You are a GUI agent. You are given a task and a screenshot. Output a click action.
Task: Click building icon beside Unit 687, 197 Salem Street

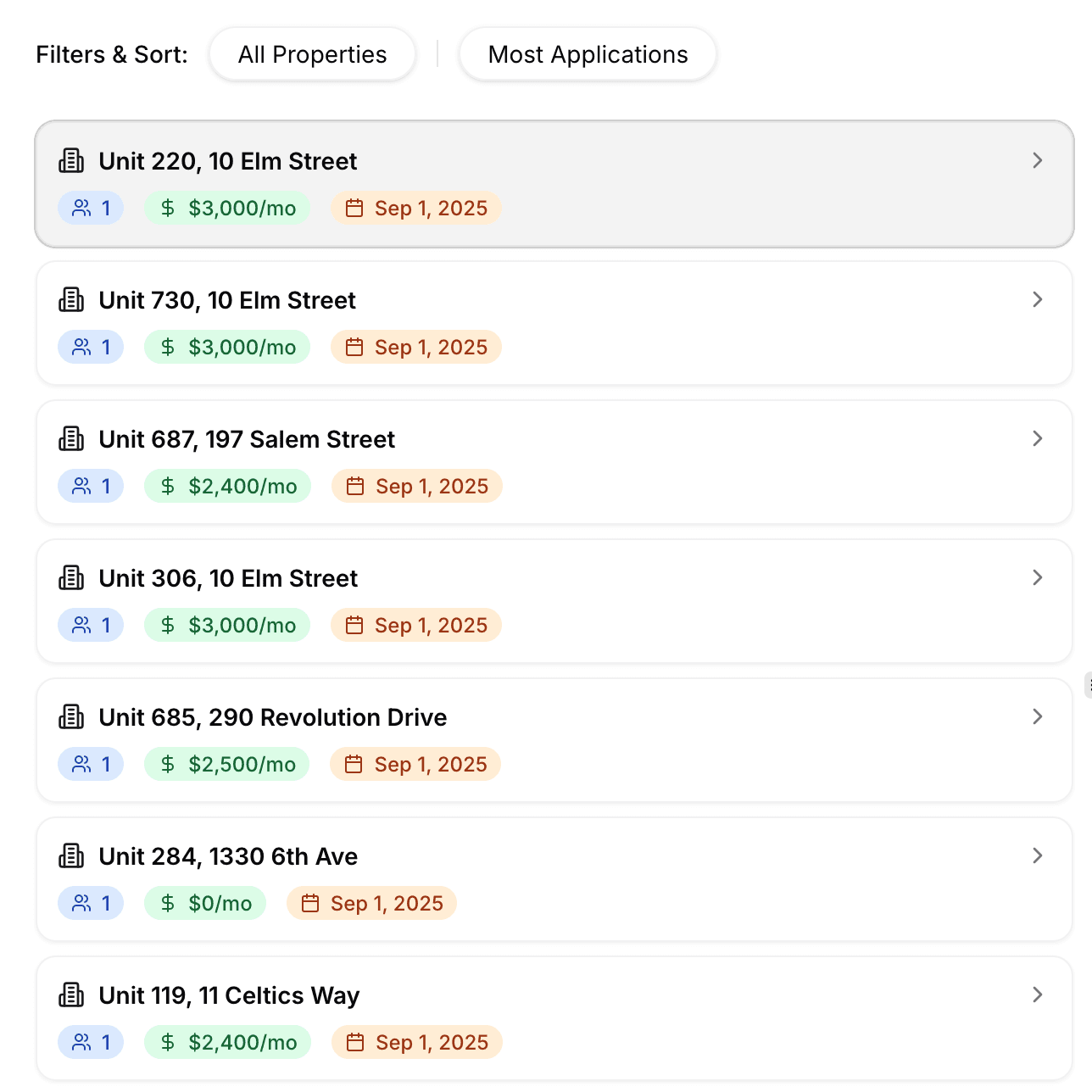tap(71, 438)
